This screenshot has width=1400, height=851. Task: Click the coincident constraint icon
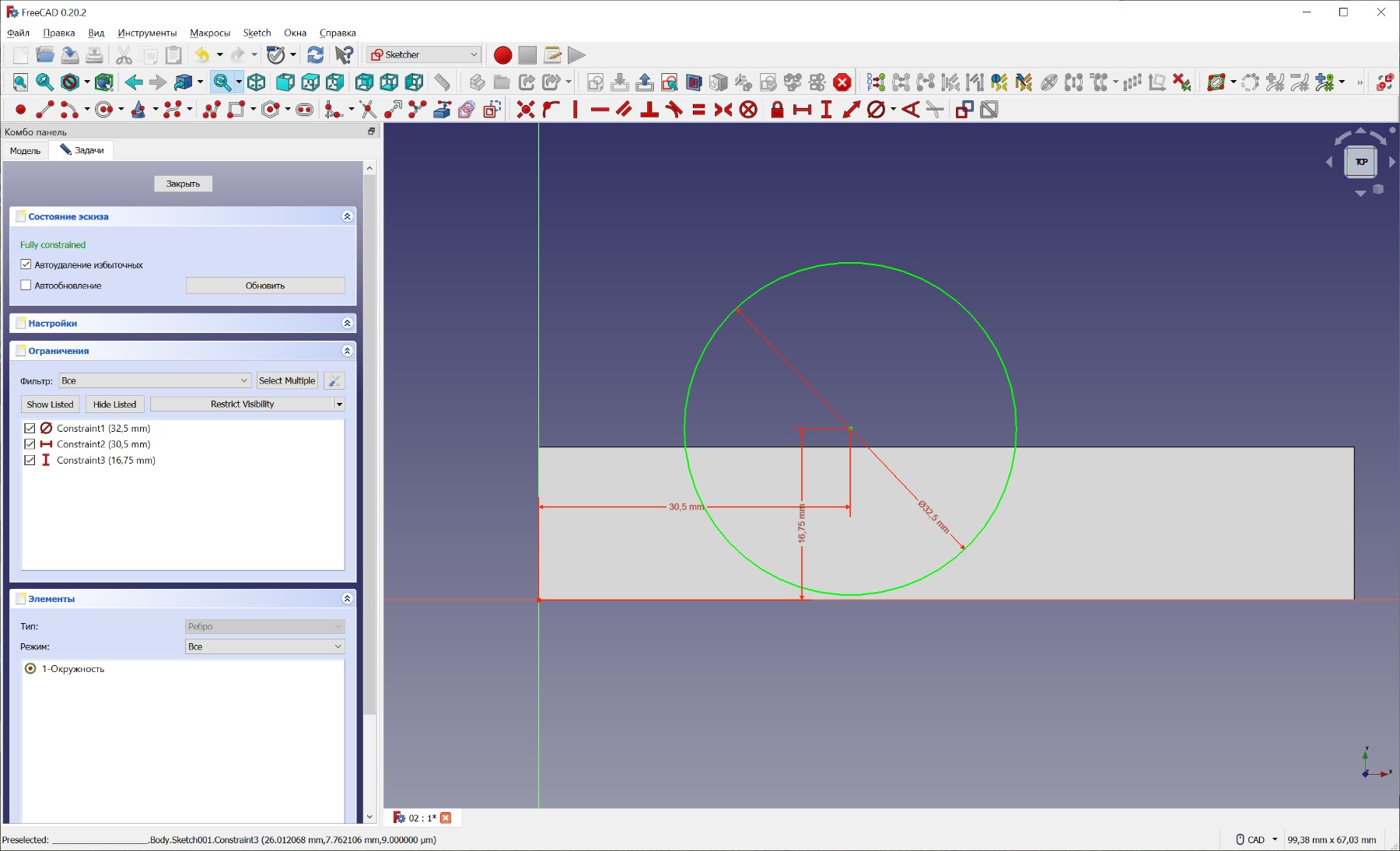(526, 110)
